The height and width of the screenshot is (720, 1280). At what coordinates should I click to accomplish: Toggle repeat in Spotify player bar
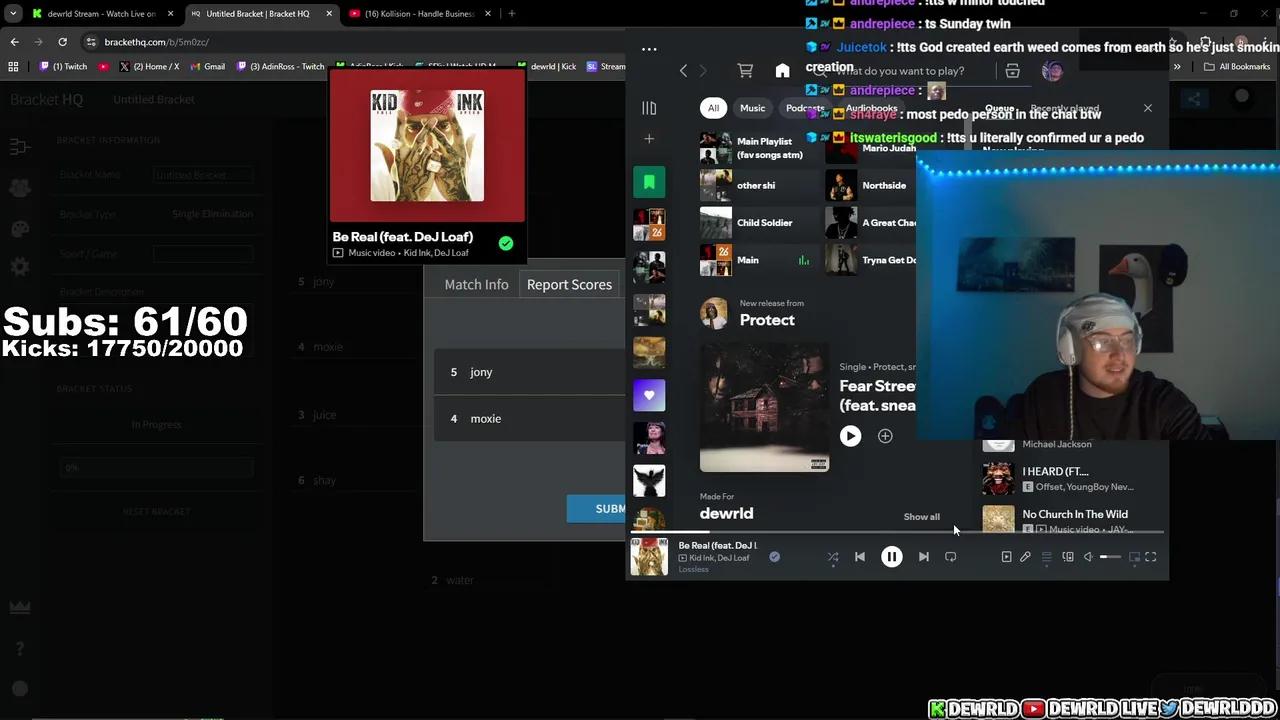pyautogui.click(x=951, y=557)
